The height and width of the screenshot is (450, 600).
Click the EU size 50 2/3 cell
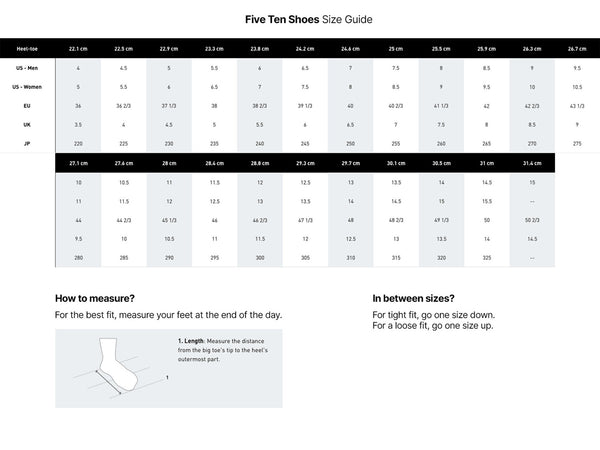[x=531, y=220]
